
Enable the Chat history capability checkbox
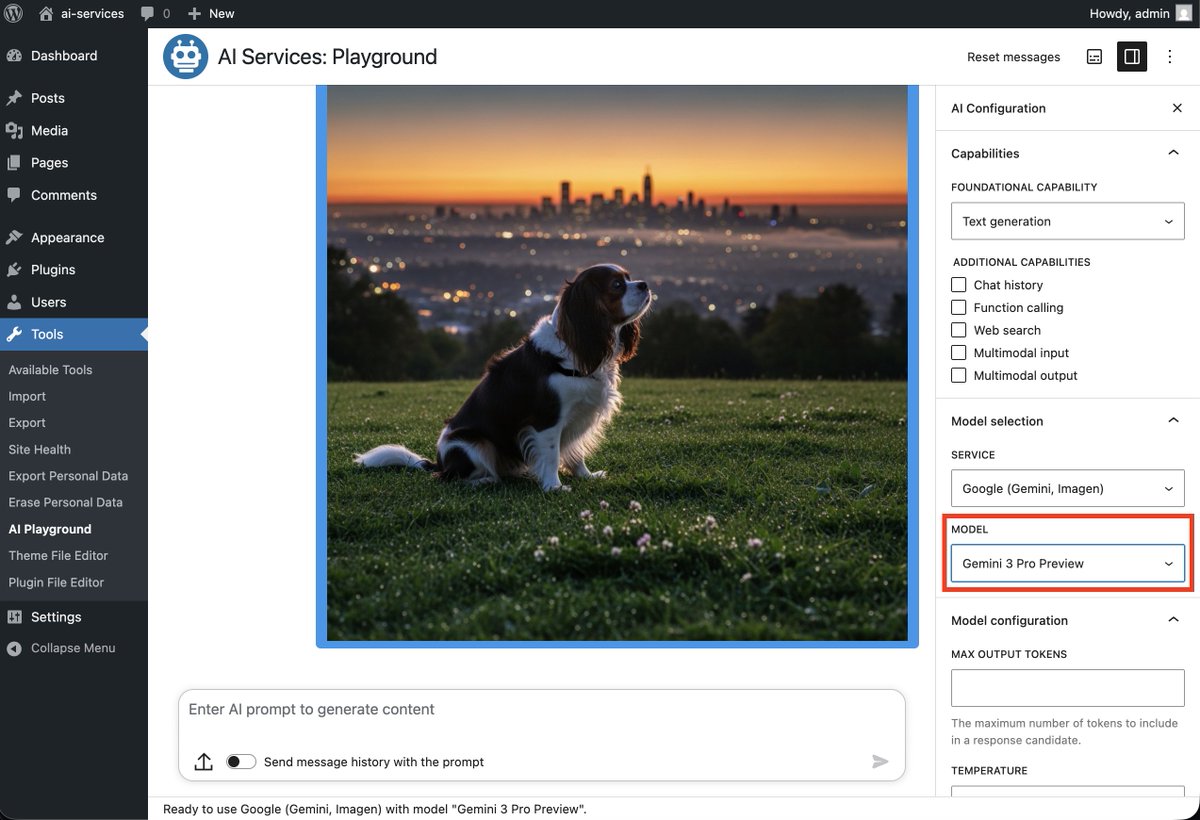click(x=958, y=284)
